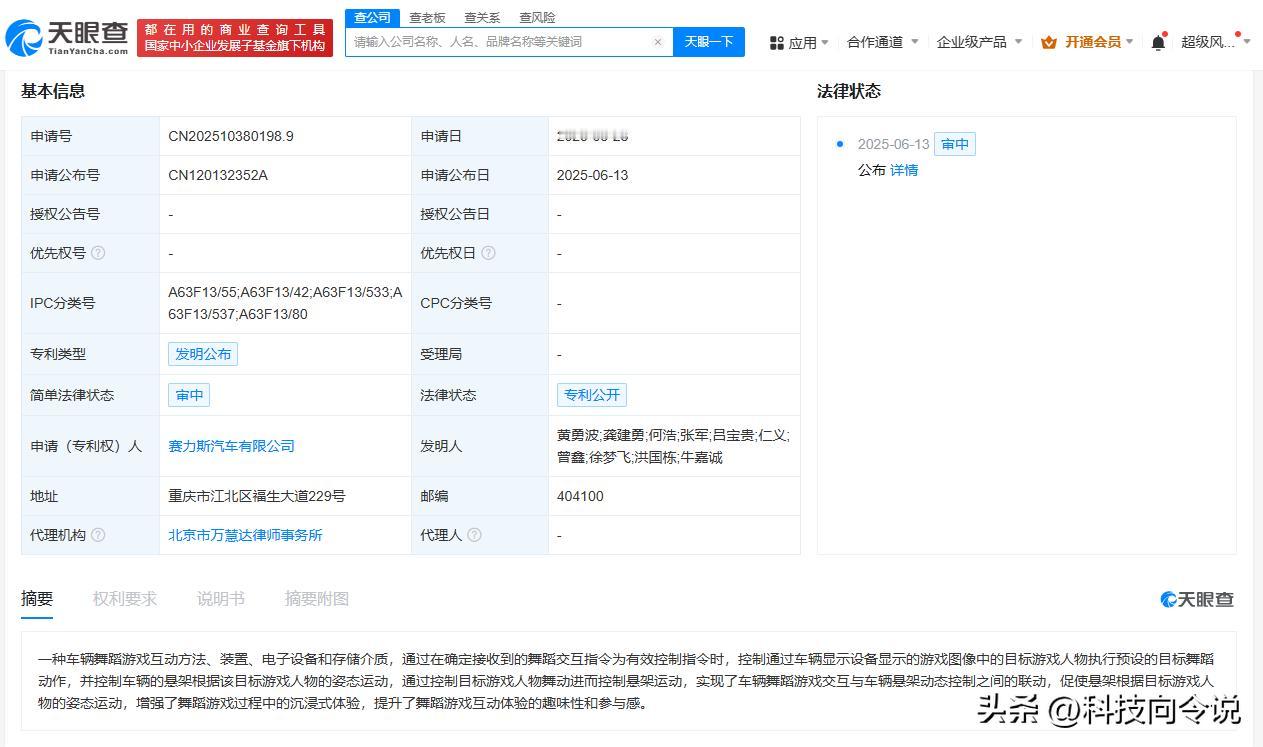Click the 审中 tag in 简单法律状态 row
This screenshot has width=1263, height=747.
click(x=189, y=395)
